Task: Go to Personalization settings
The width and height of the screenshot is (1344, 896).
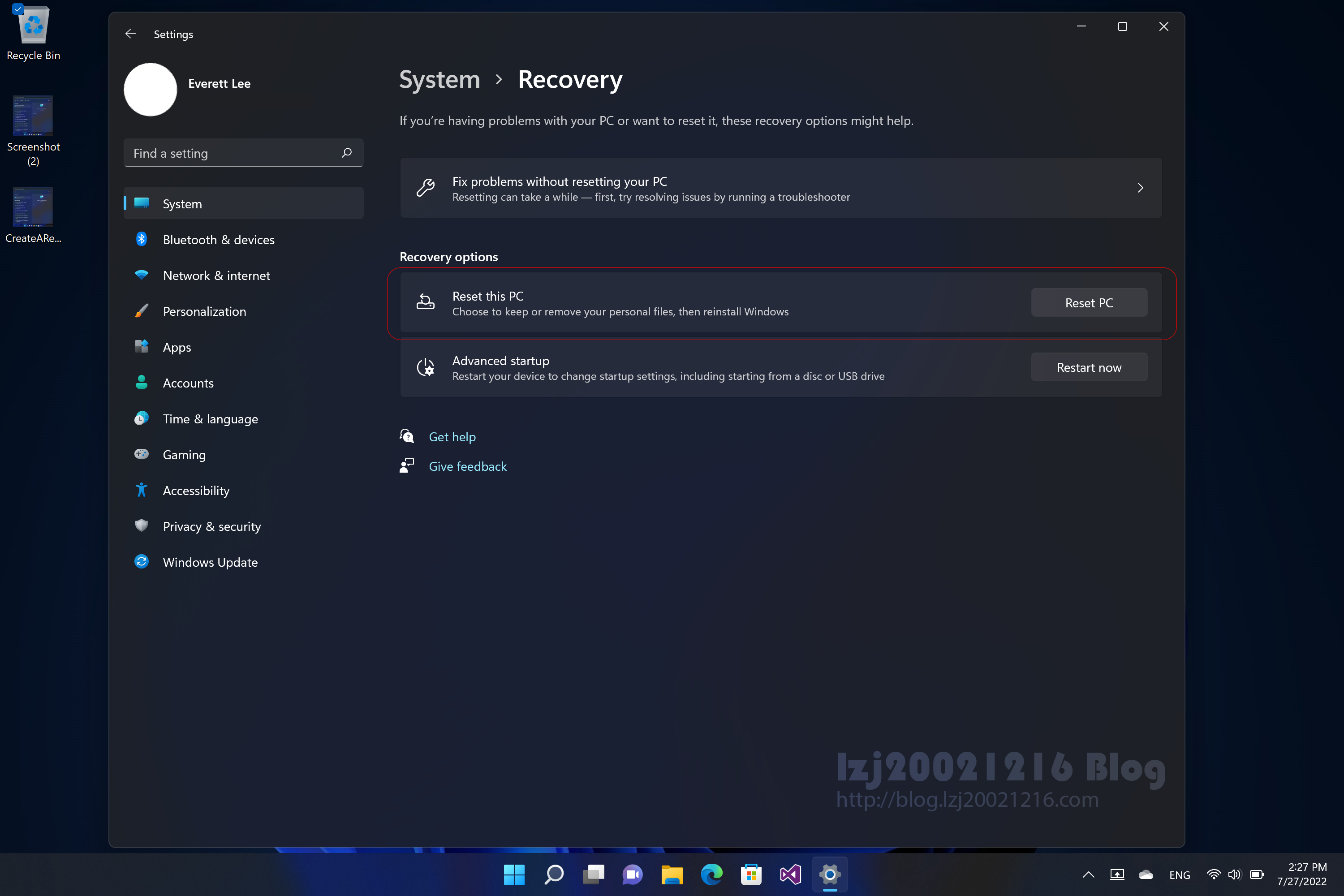Action: pos(204,311)
